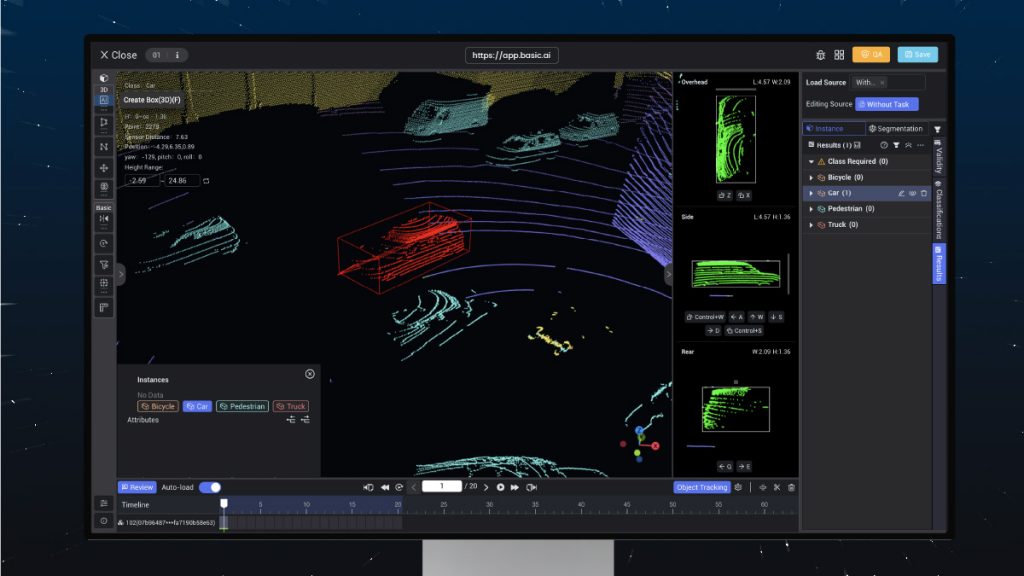Collapse the Class Required (0) group

811,161
